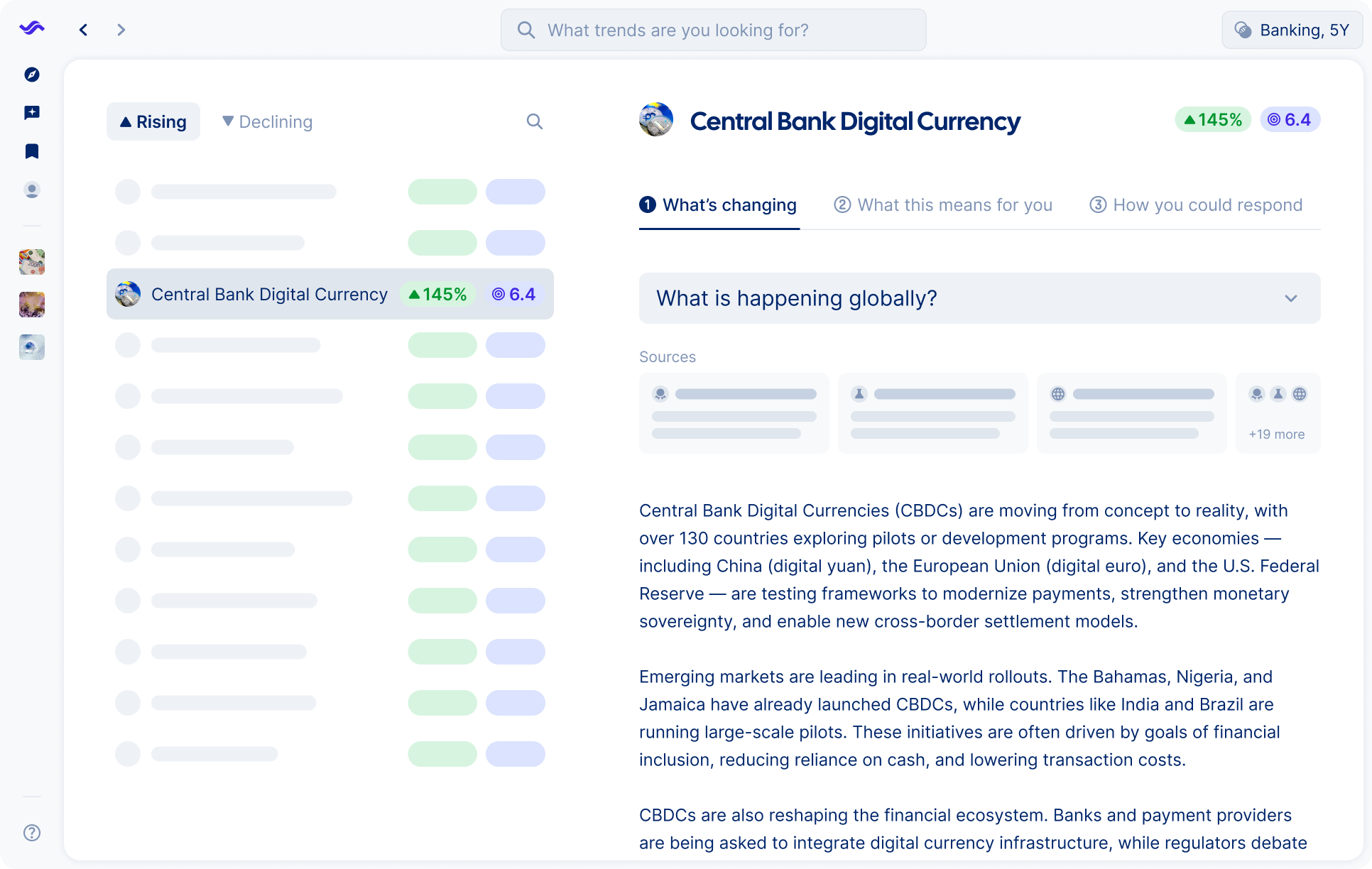The height and width of the screenshot is (869, 1372).
Task: Click the '+19 more' sources card
Action: coord(1277,413)
